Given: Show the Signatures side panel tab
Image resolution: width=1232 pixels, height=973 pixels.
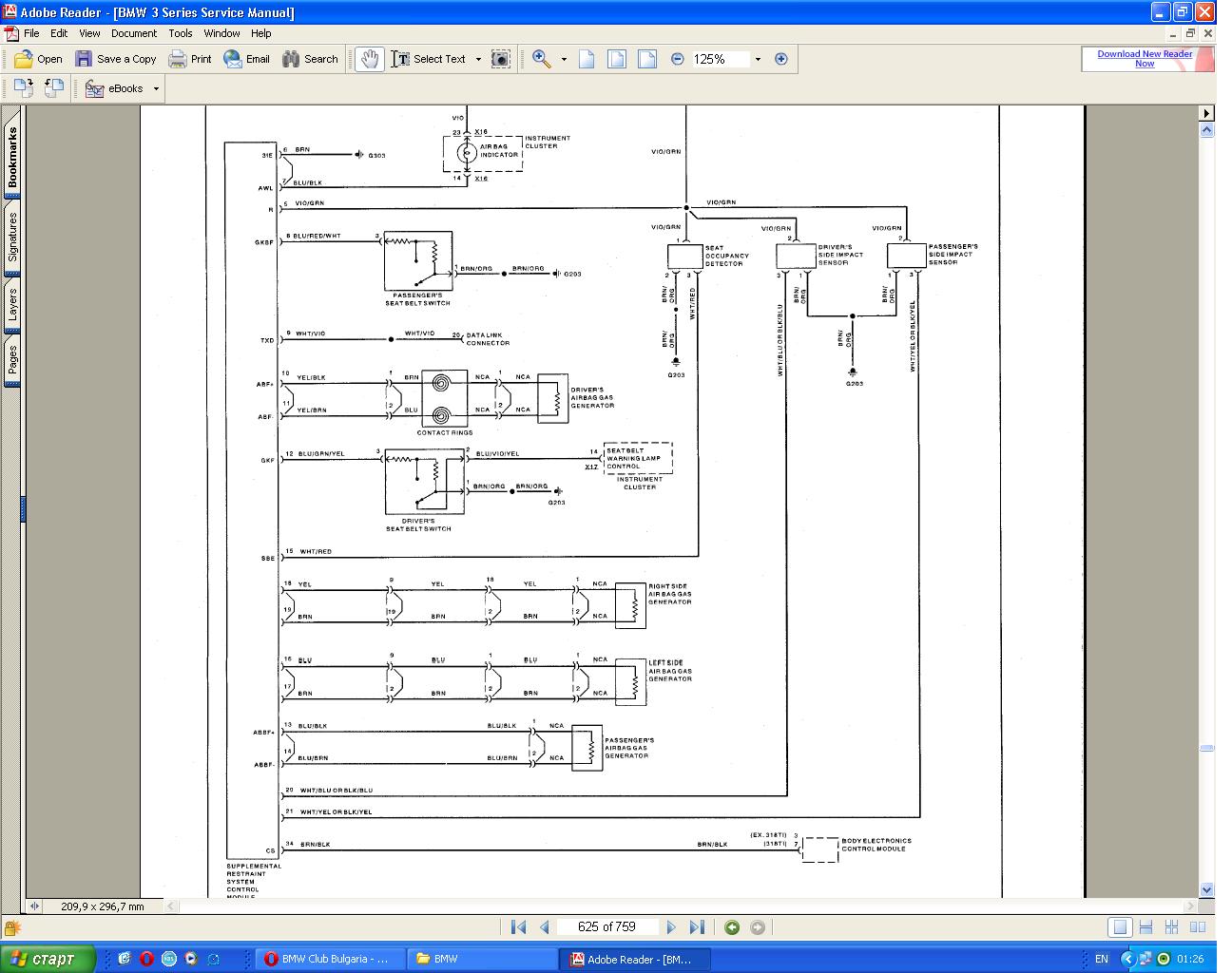Looking at the screenshot, I should click(x=12, y=238).
